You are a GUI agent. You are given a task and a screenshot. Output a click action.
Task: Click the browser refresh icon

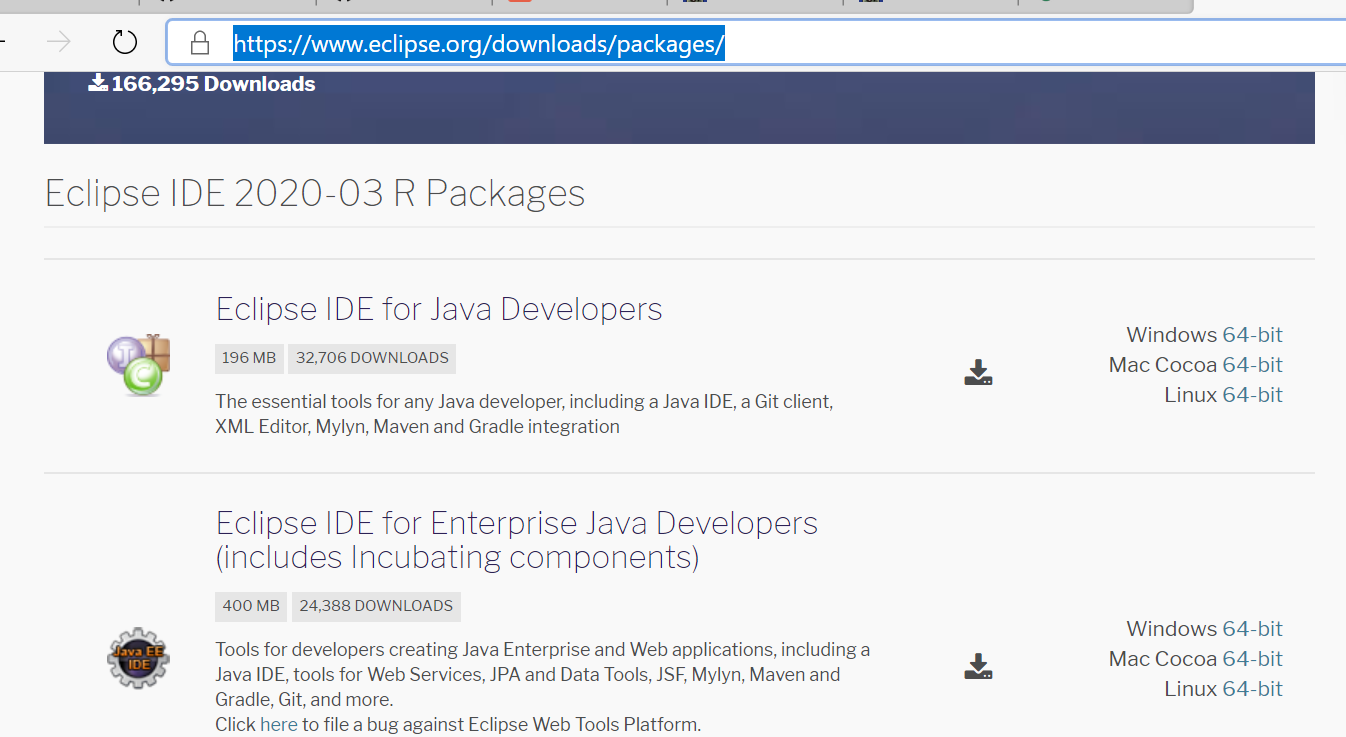tap(124, 42)
